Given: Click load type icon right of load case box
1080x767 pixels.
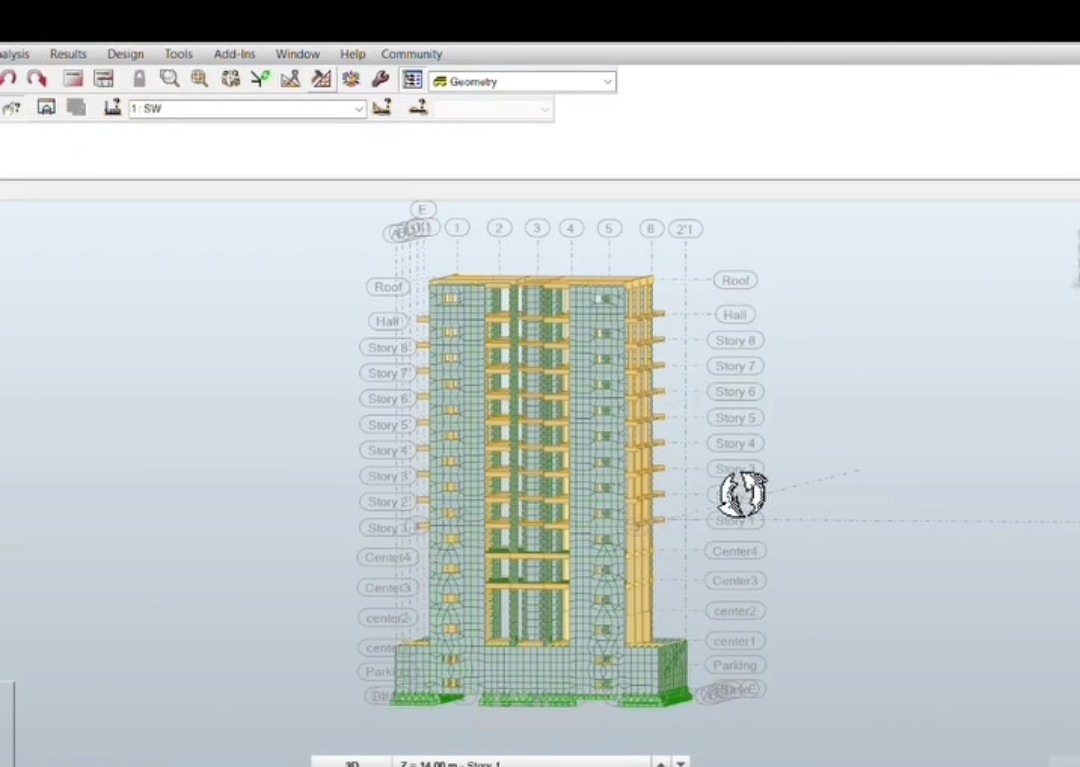Looking at the screenshot, I should click(x=382, y=107).
